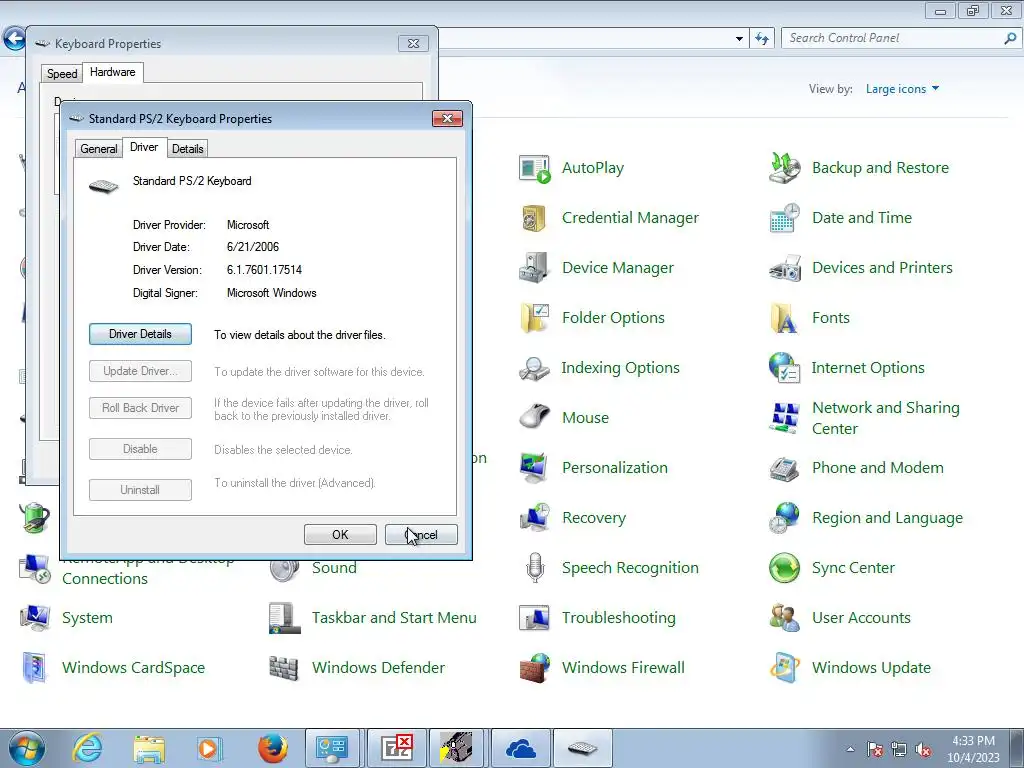Close the Standard PS/2 Keyboard Properties dialog
The height and width of the screenshot is (768, 1024).
[x=447, y=118]
